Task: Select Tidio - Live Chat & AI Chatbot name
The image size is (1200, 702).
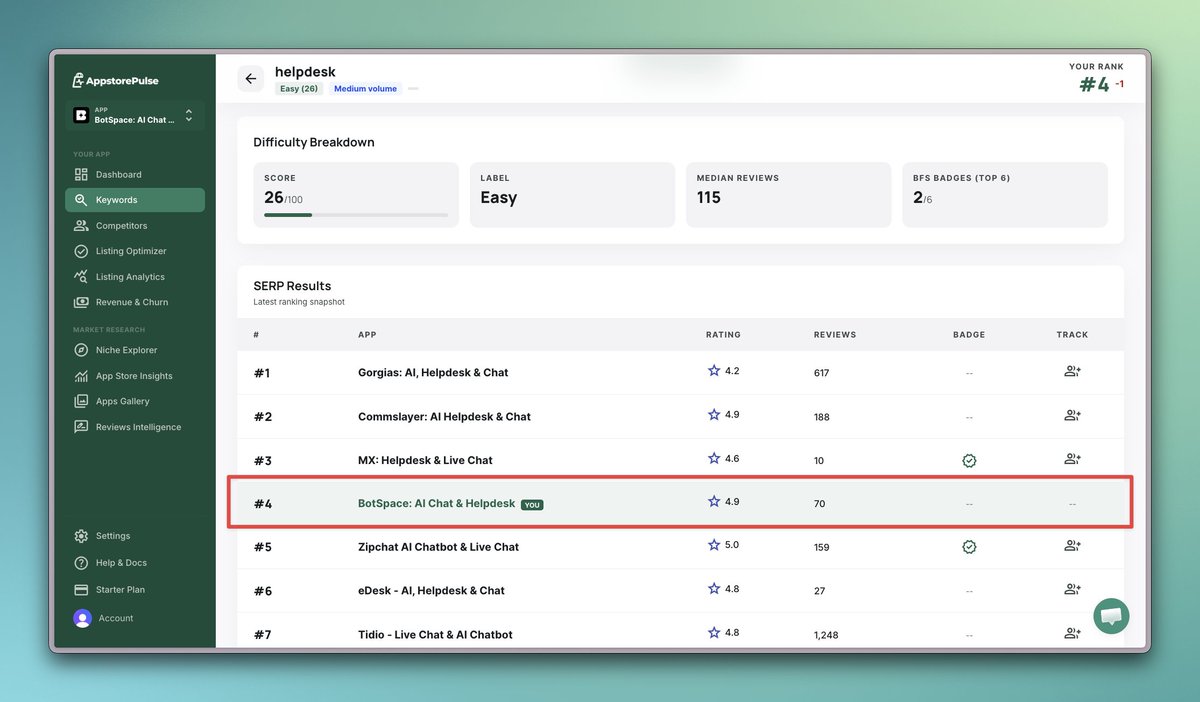Action: [x=435, y=635]
